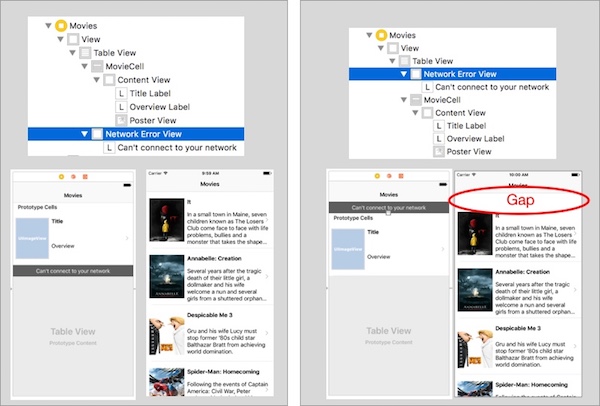Click the Title Label 'L' icon in right outline

click(439, 126)
